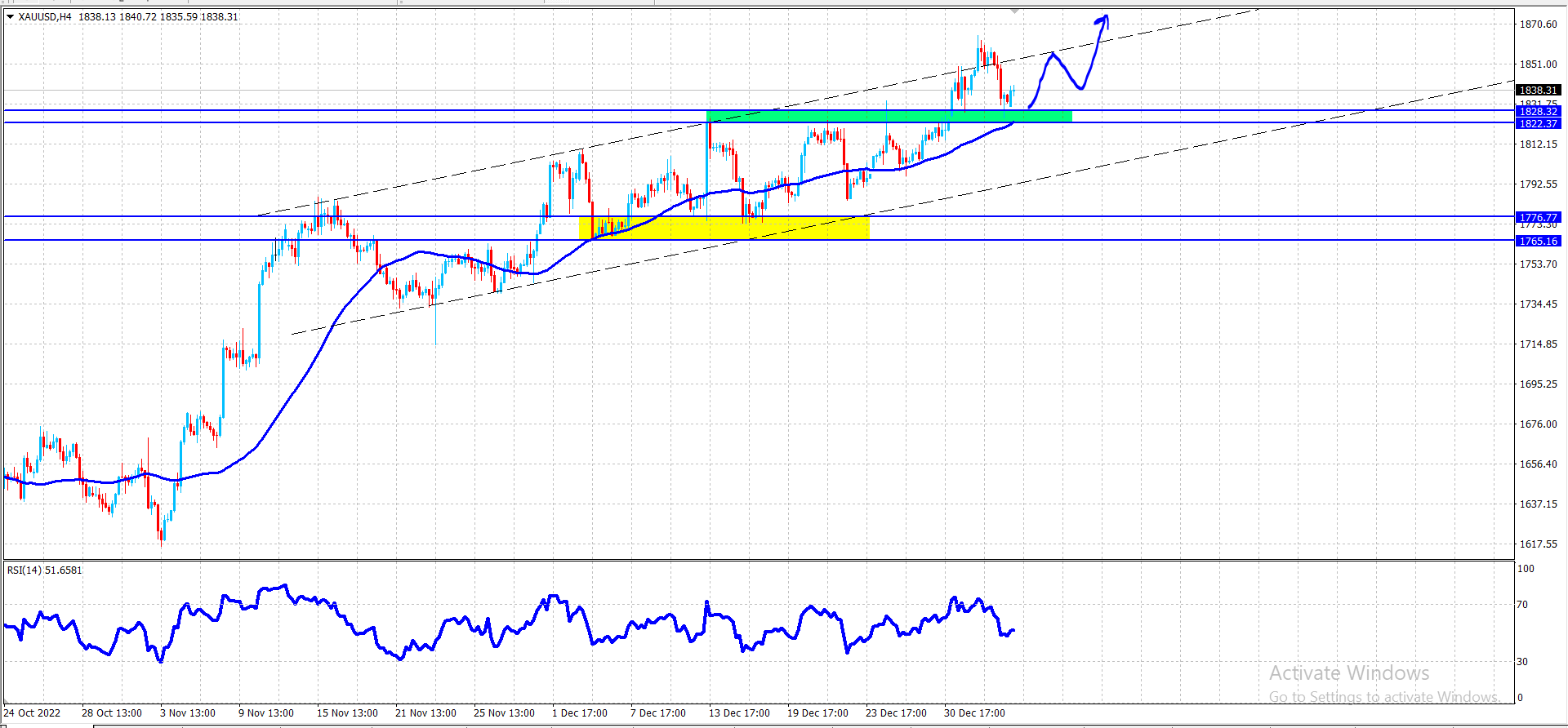Select the green support zone rectangle
Viewport: 1568px width, 728px height.
[889, 116]
